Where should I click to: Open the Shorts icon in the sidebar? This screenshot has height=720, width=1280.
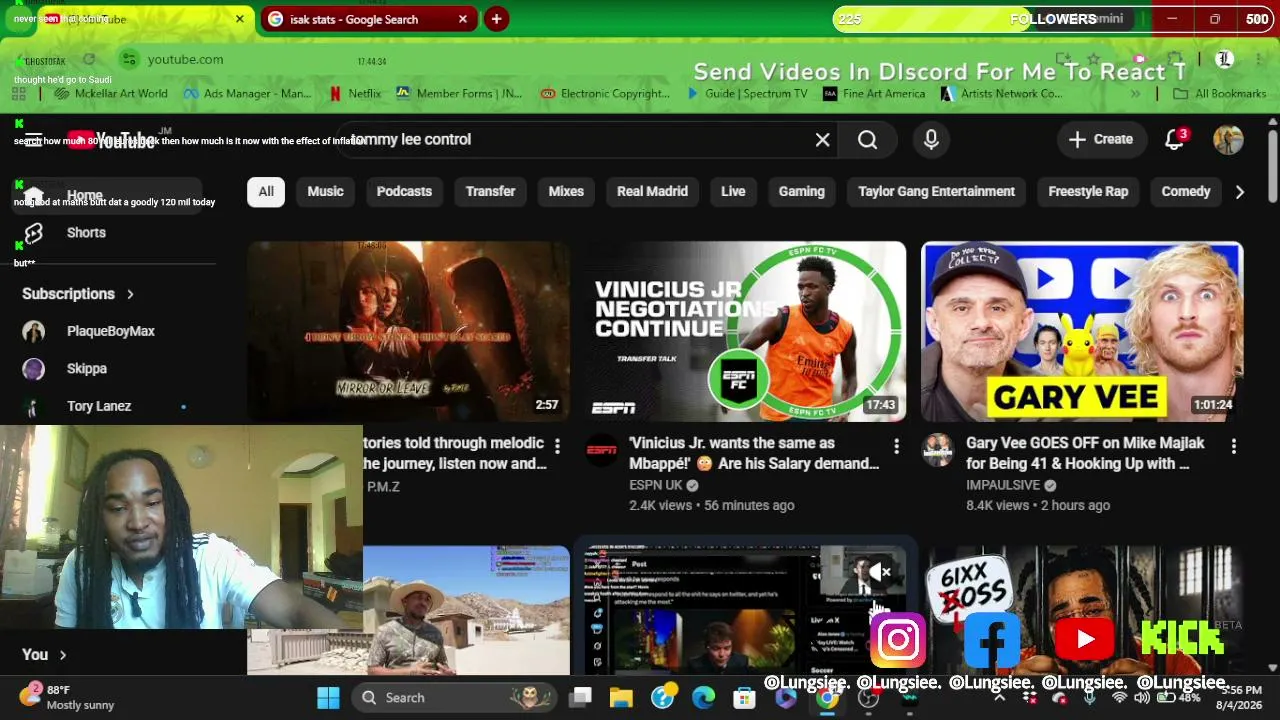(34, 233)
